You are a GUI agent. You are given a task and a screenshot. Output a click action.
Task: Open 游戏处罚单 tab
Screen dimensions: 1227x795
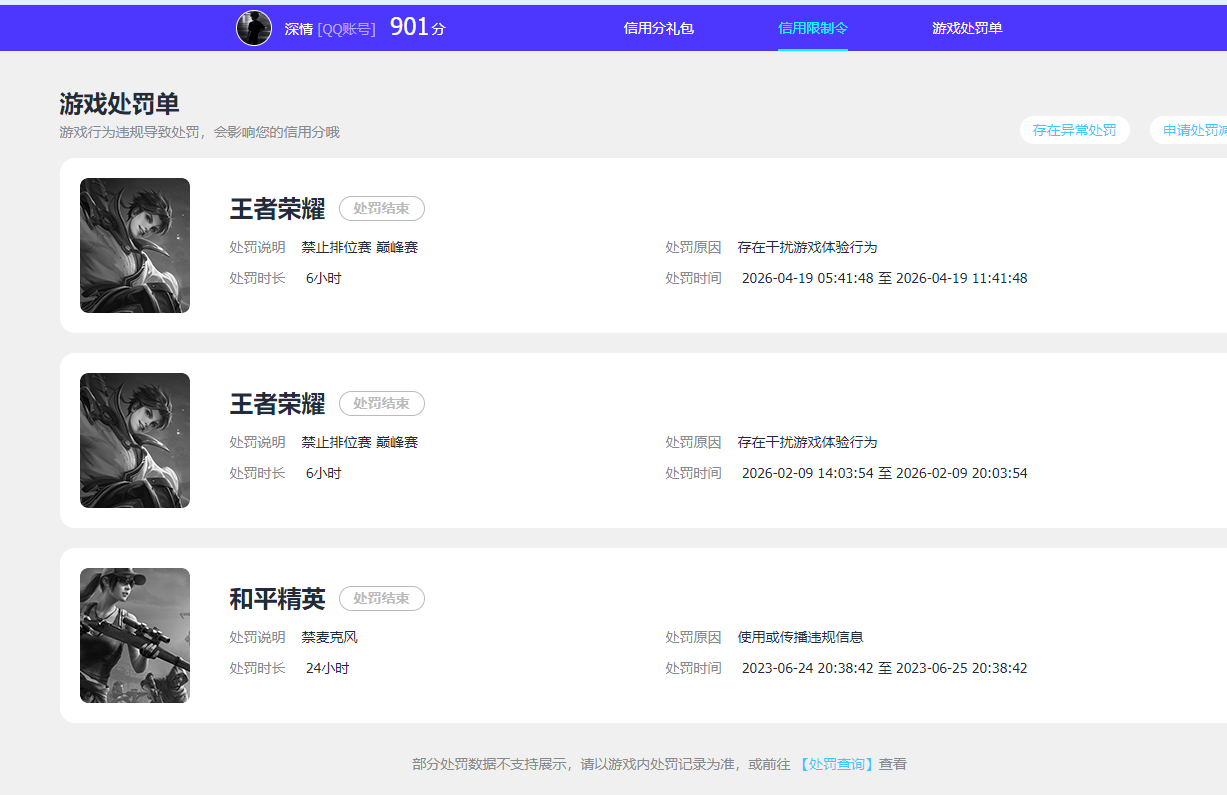[x=967, y=28]
